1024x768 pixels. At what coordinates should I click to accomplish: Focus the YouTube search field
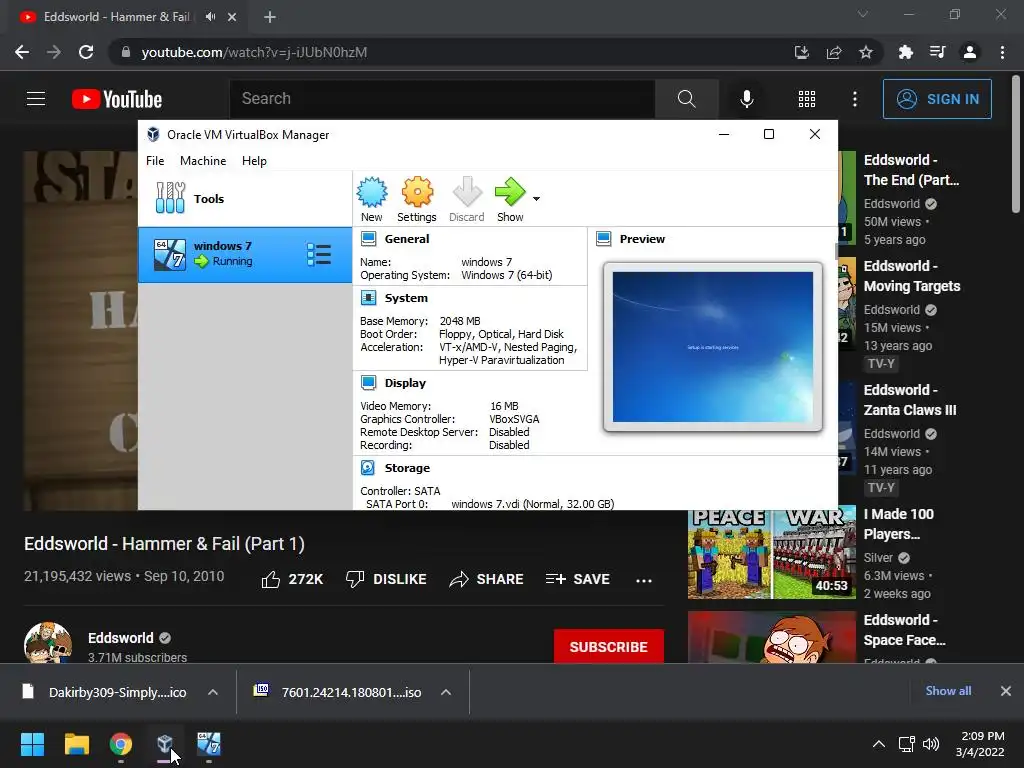pos(442,99)
